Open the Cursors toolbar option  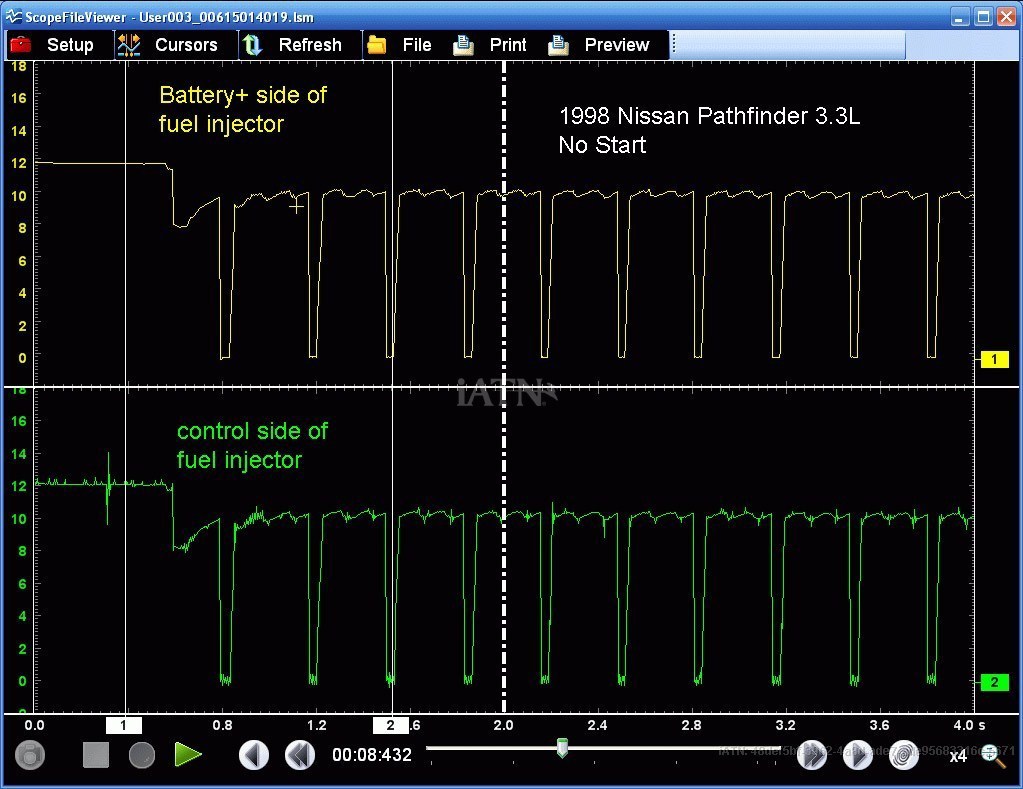pos(168,45)
